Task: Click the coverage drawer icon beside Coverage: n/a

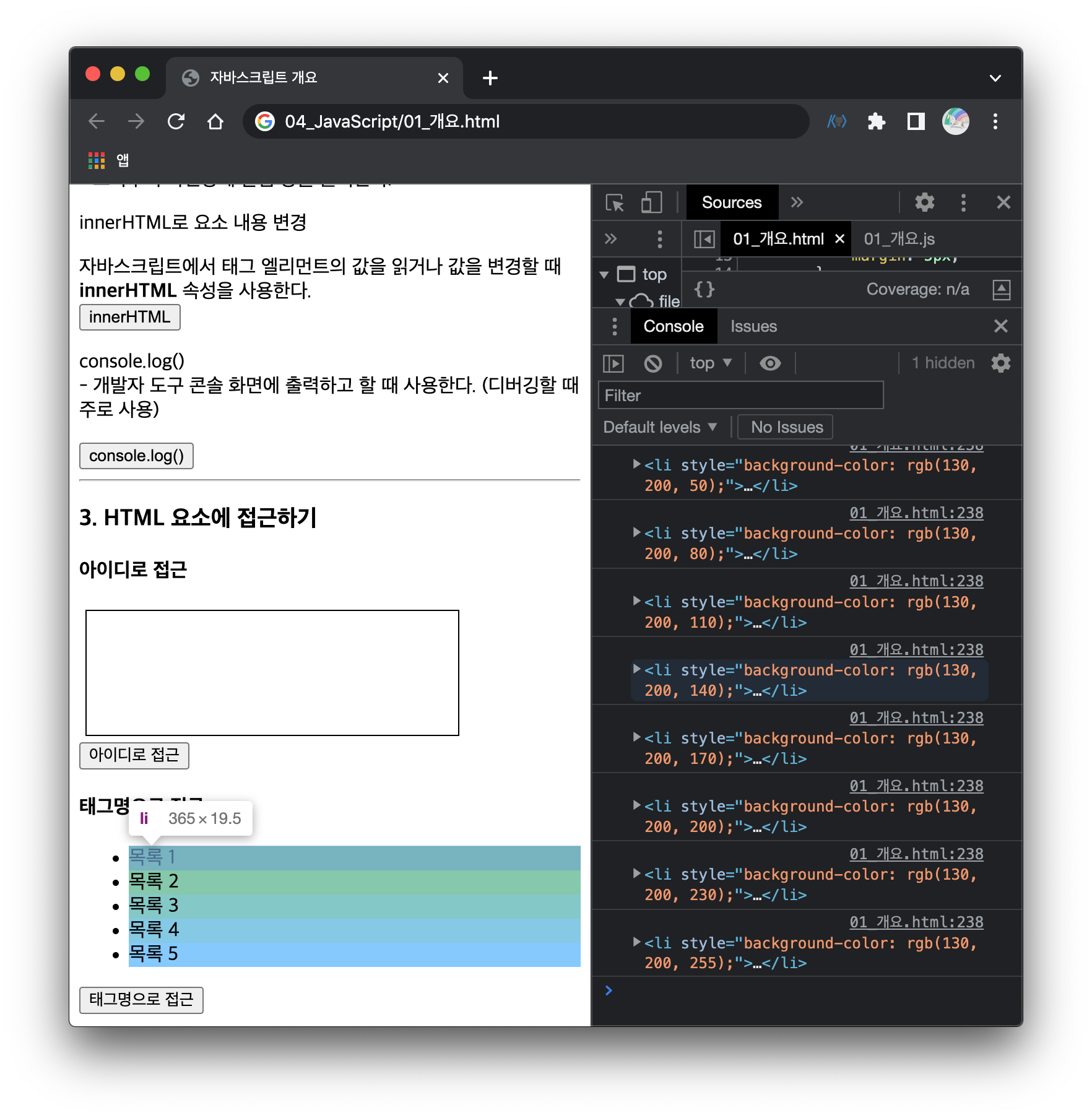Action: 1001,289
